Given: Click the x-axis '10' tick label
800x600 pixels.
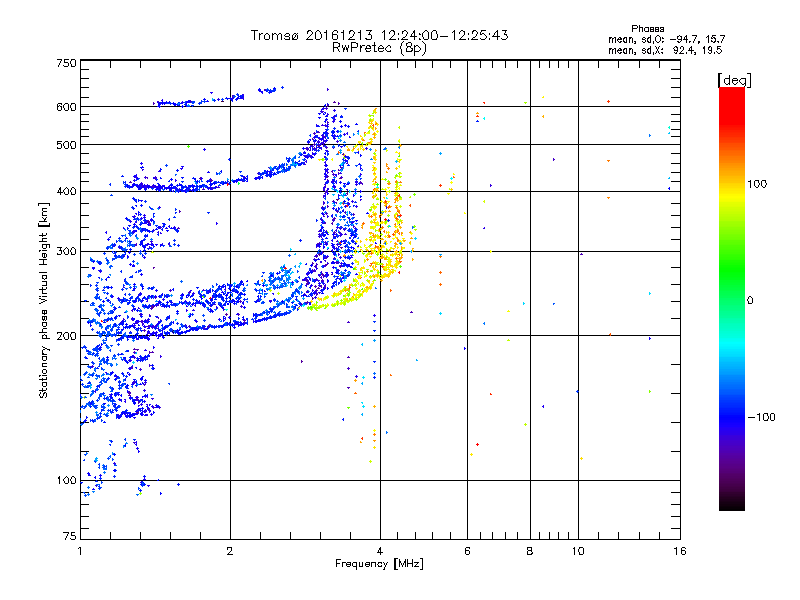Looking at the screenshot, I should pos(578,551).
